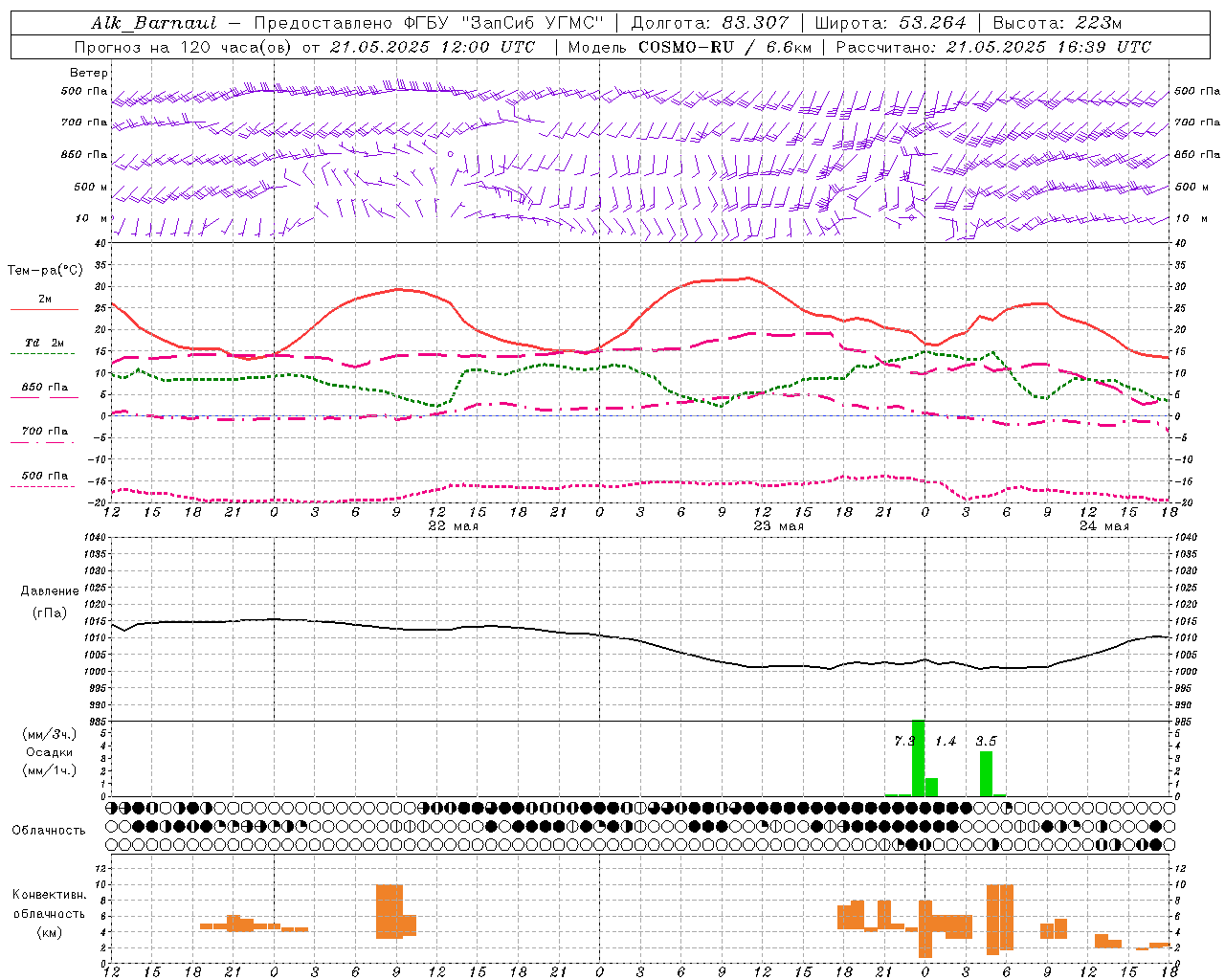The image size is (1225, 980).
Task: Click the red '2м' temperature legend line
Action: click(45, 309)
